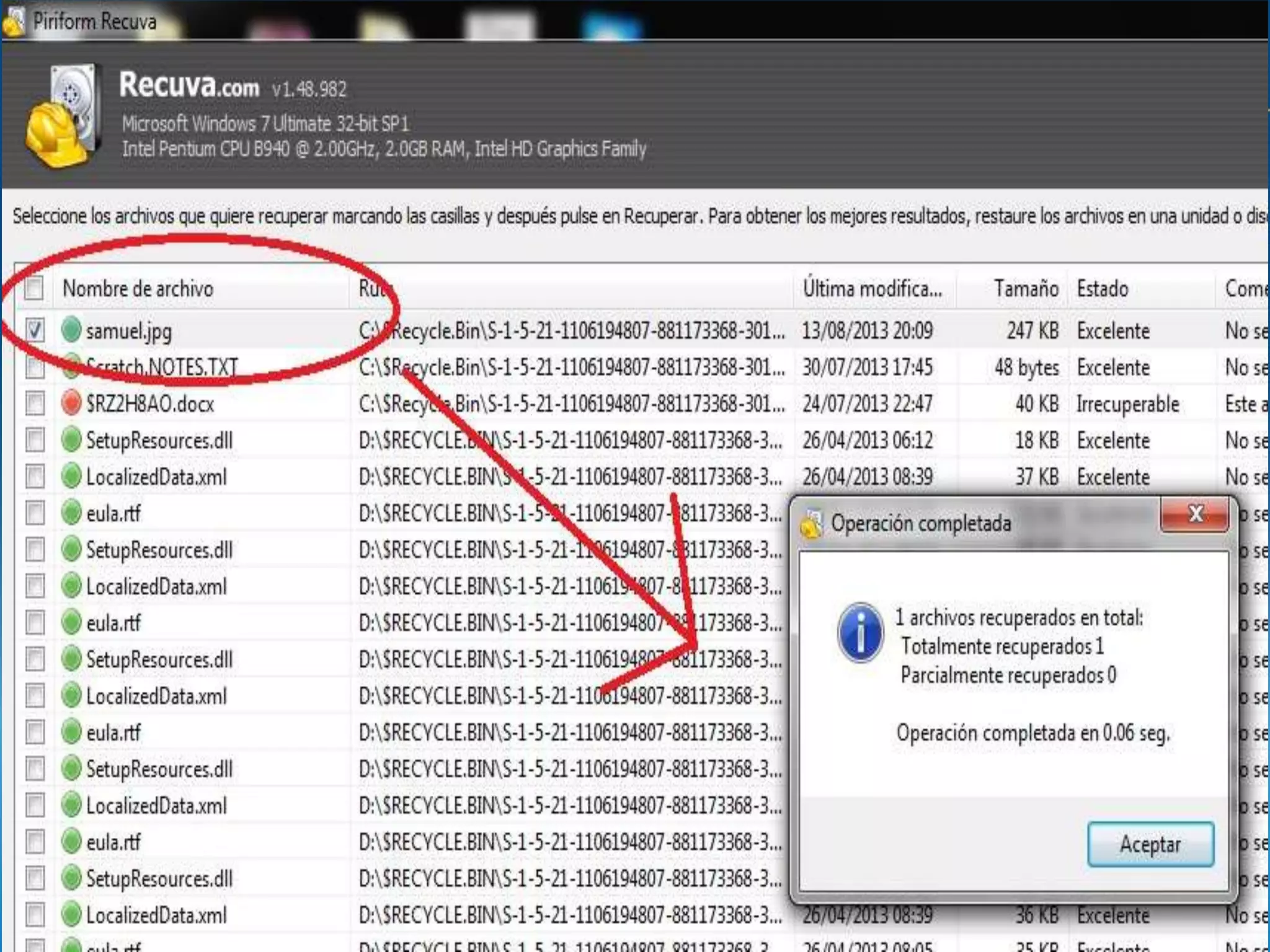Click the Piriform Recuva title bar icon
The image size is (1270, 952).
tap(14, 22)
